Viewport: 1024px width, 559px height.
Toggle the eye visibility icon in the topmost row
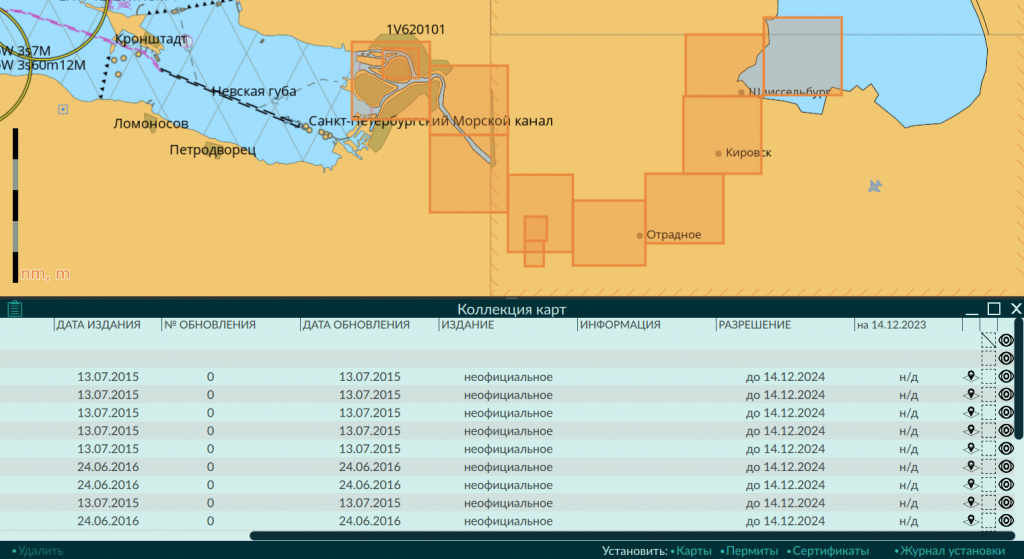tap(1006, 340)
